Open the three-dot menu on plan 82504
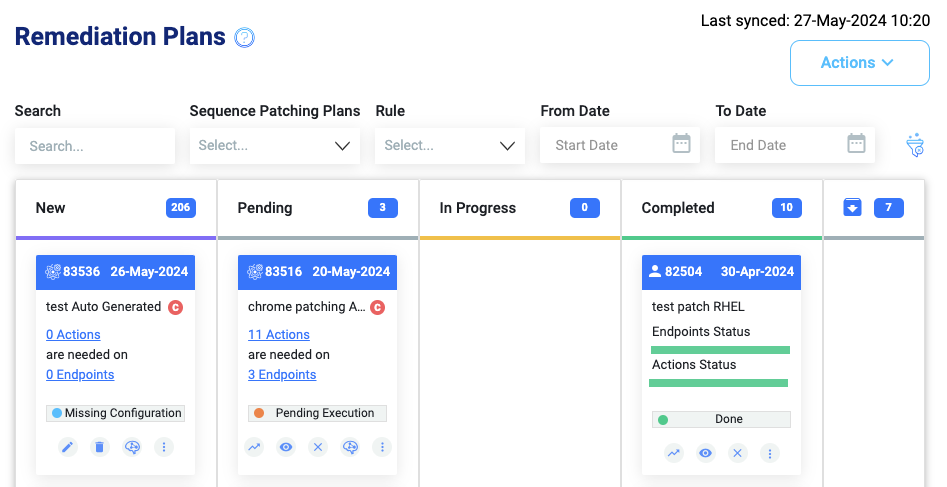The width and height of the screenshot is (947, 487). click(x=769, y=453)
